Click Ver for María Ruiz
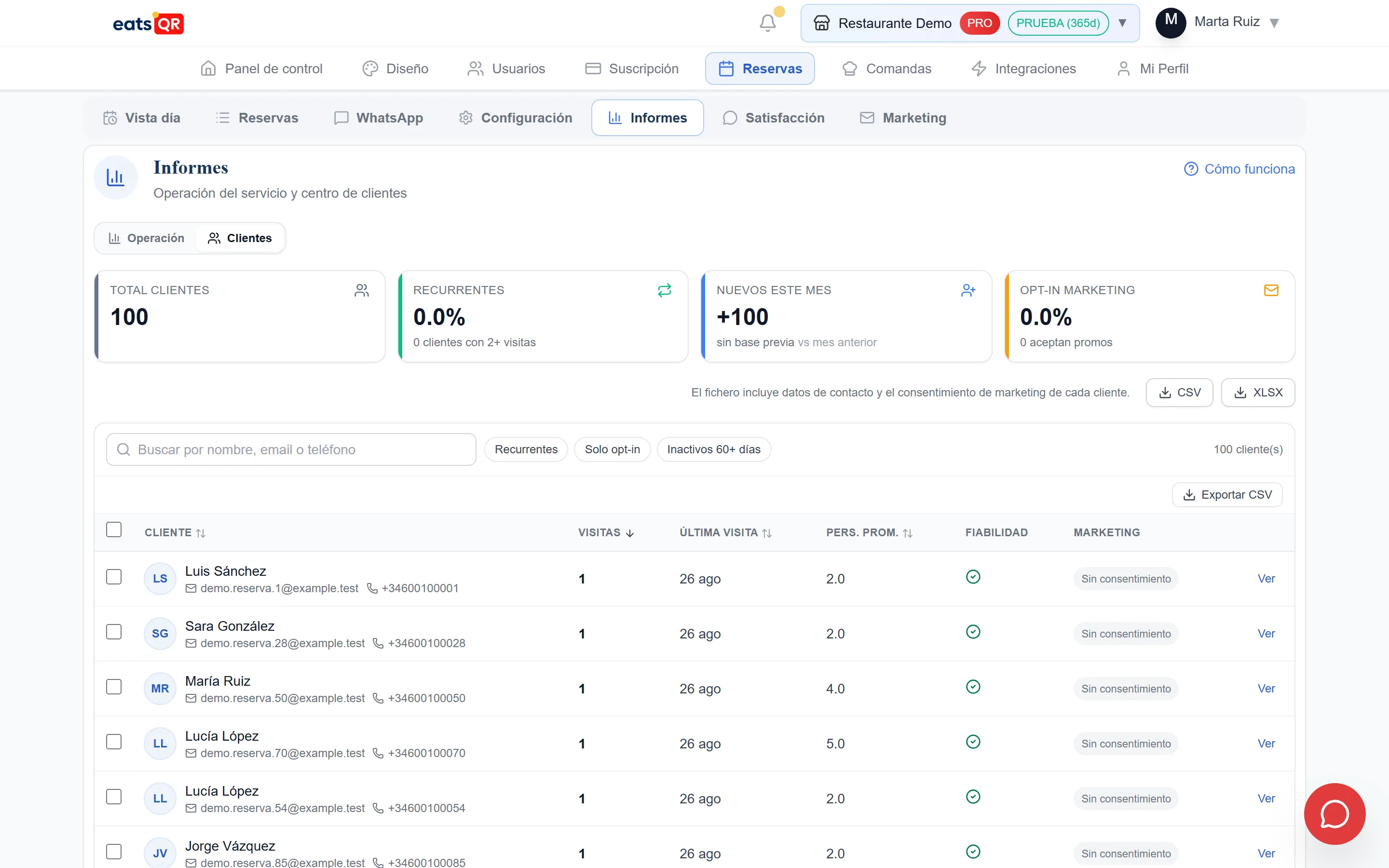The width and height of the screenshot is (1389, 868). (1266, 688)
